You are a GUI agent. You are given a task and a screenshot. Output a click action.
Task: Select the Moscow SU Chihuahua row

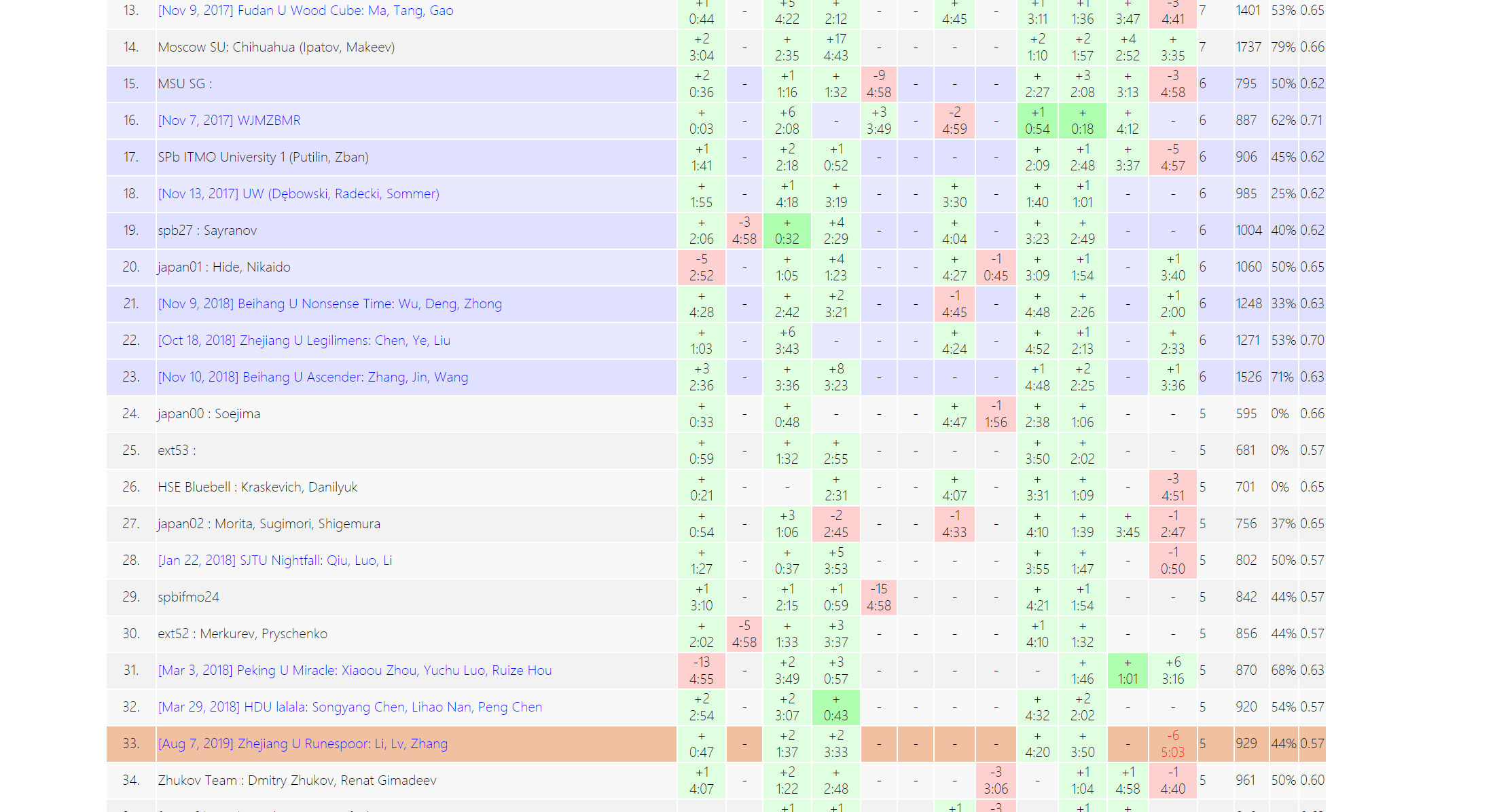pos(276,48)
